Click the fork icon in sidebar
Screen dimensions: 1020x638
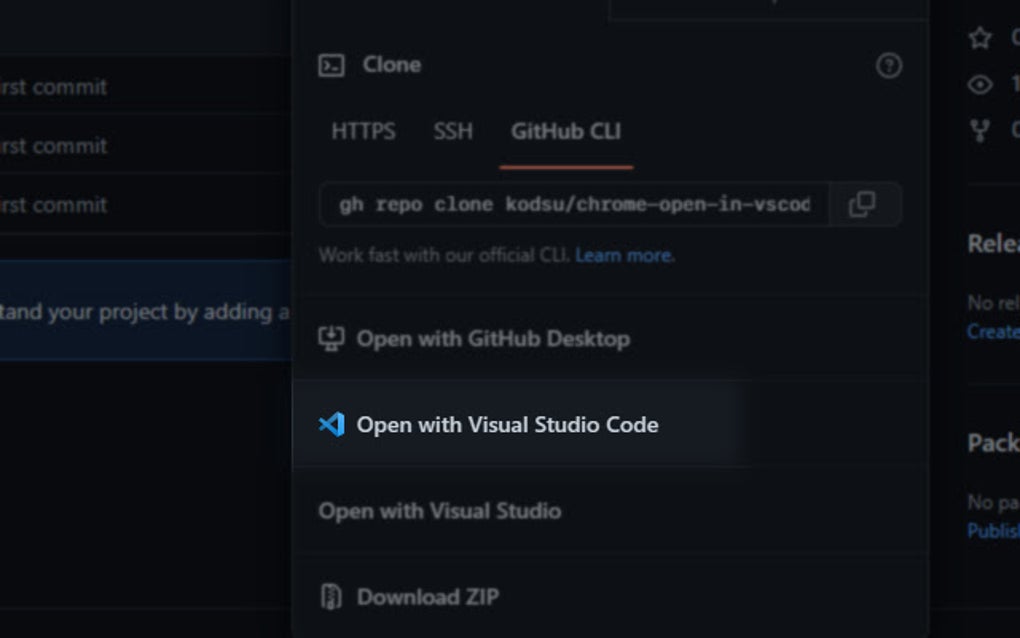pyautogui.click(x=980, y=131)
